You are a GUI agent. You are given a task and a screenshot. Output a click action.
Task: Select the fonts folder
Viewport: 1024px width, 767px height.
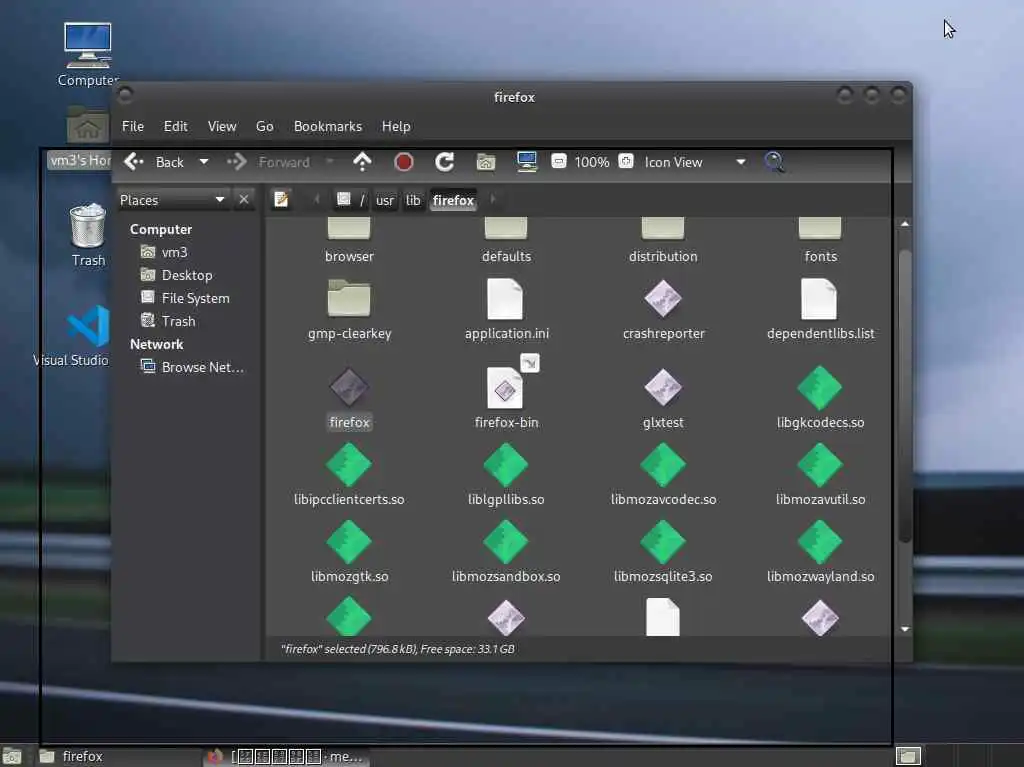pyautogui.click(x=820, y=239)
